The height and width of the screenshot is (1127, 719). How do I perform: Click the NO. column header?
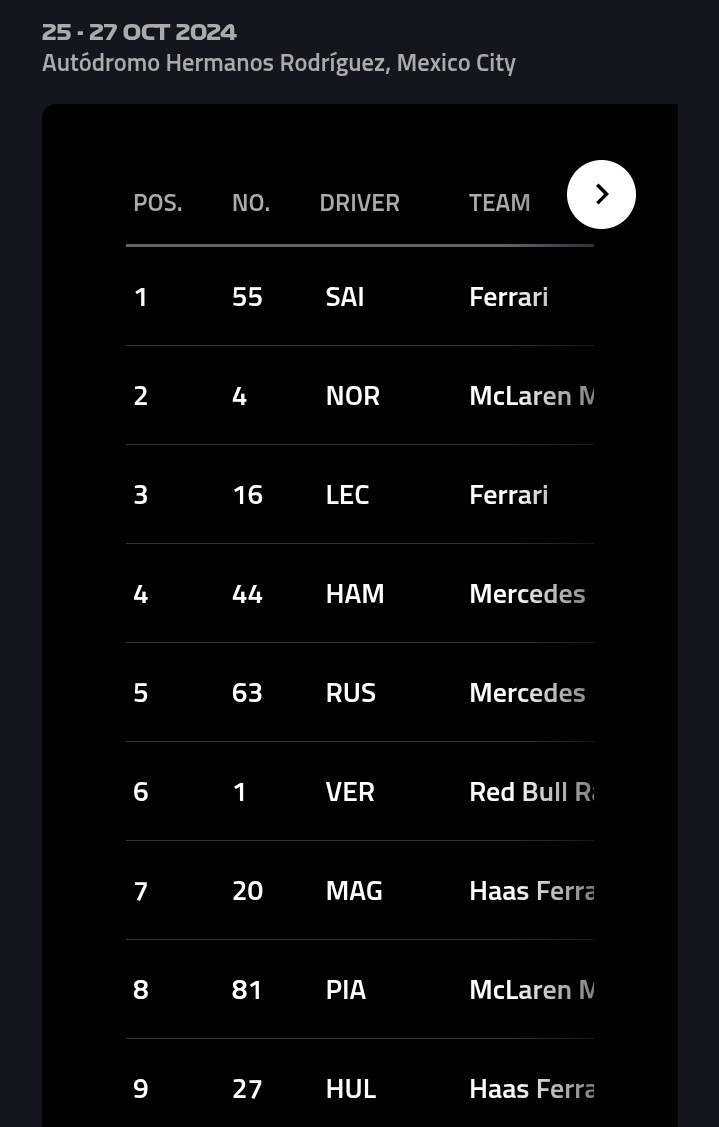(251, 203)
